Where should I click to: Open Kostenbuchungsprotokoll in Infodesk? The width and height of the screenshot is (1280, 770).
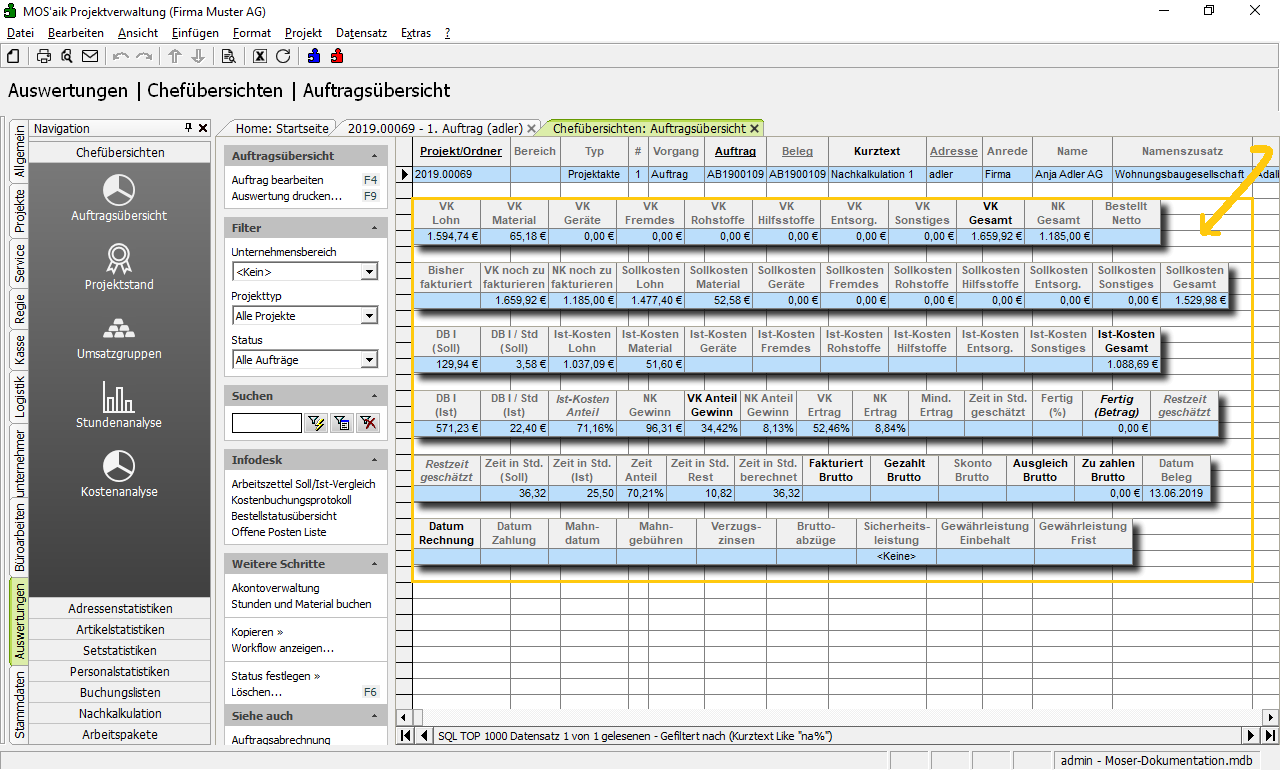[x=291, y=500]
